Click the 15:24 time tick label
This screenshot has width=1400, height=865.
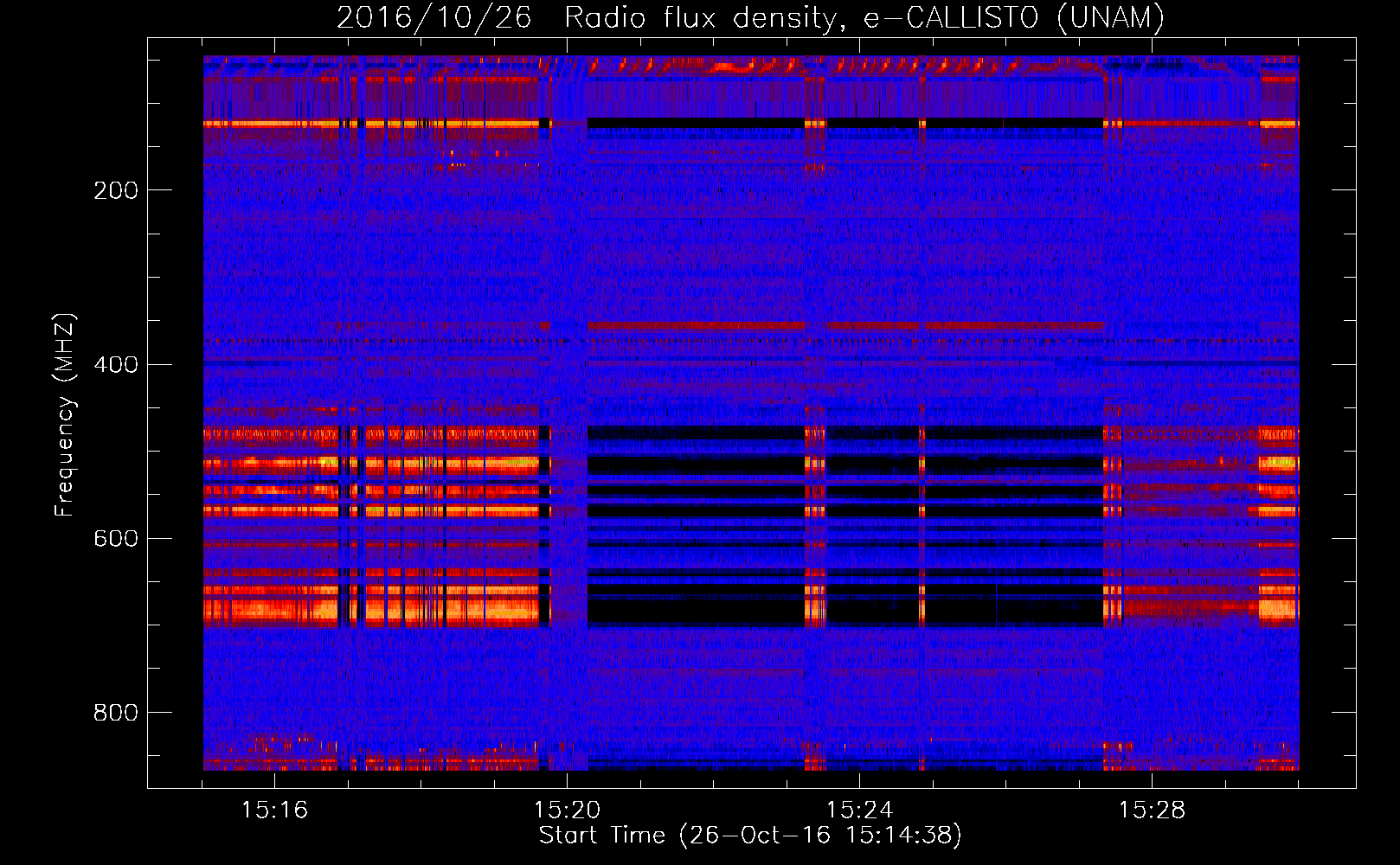(x=859, y=811)
